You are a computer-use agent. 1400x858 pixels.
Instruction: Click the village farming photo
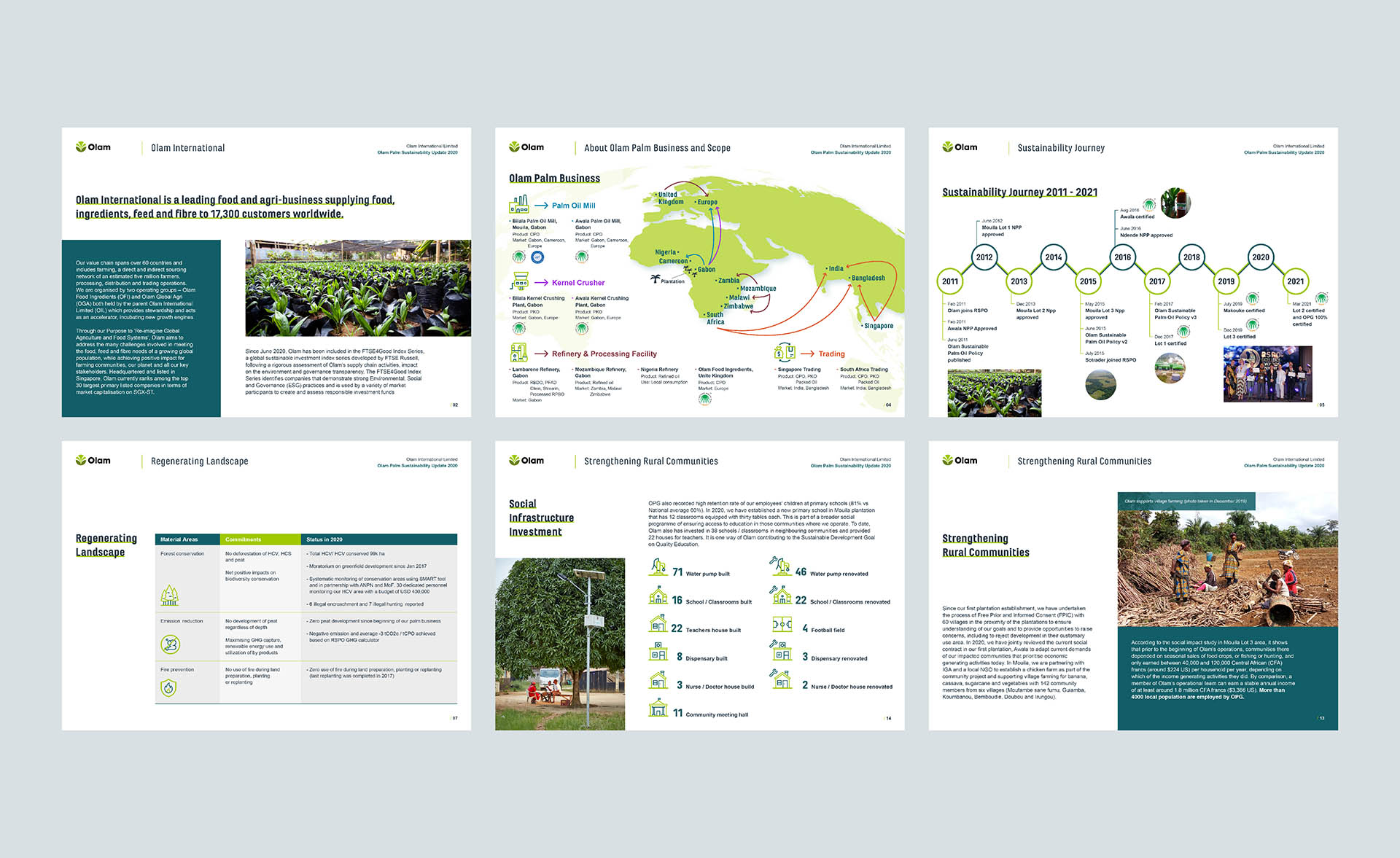tap(1228, 559)
